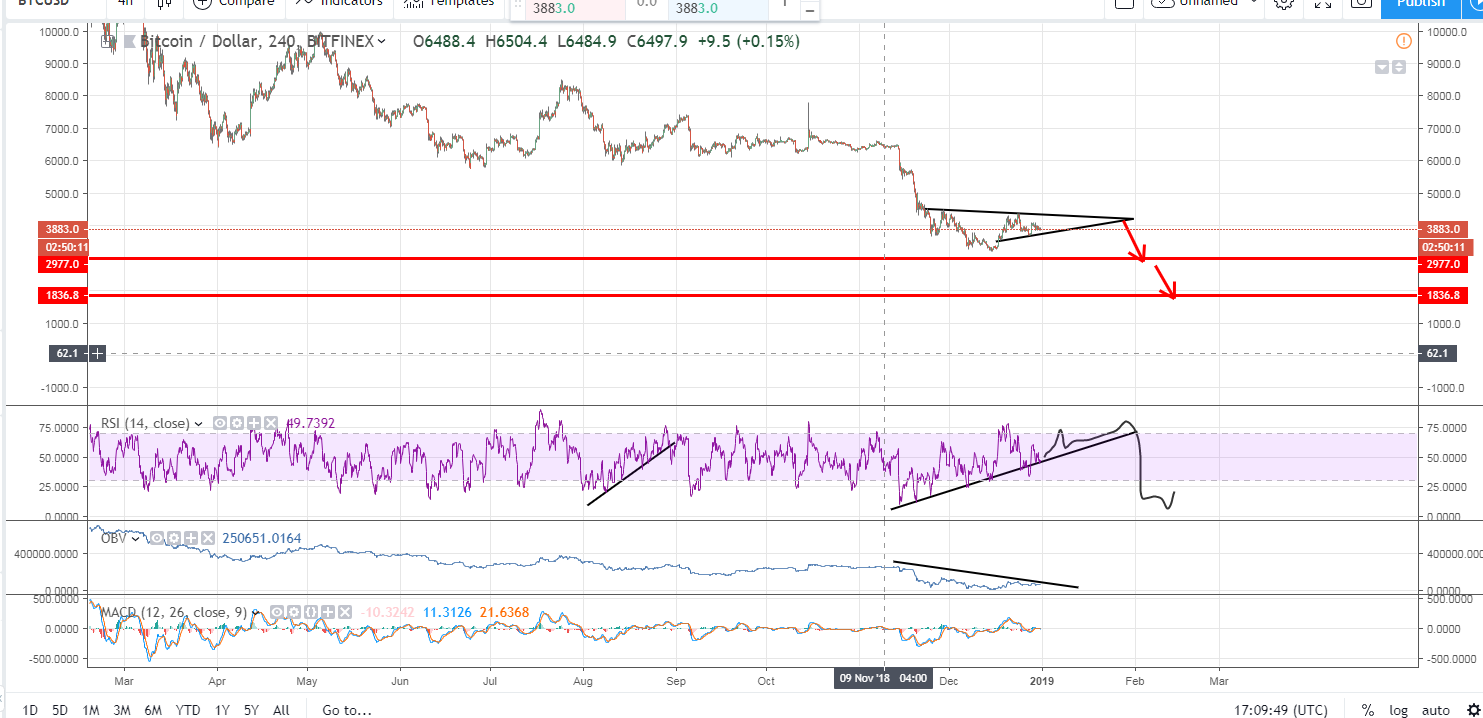This screenshot has width=1483, height=718.
Task: Click the plus icon beside 62.1 price label
Action: 97,353
